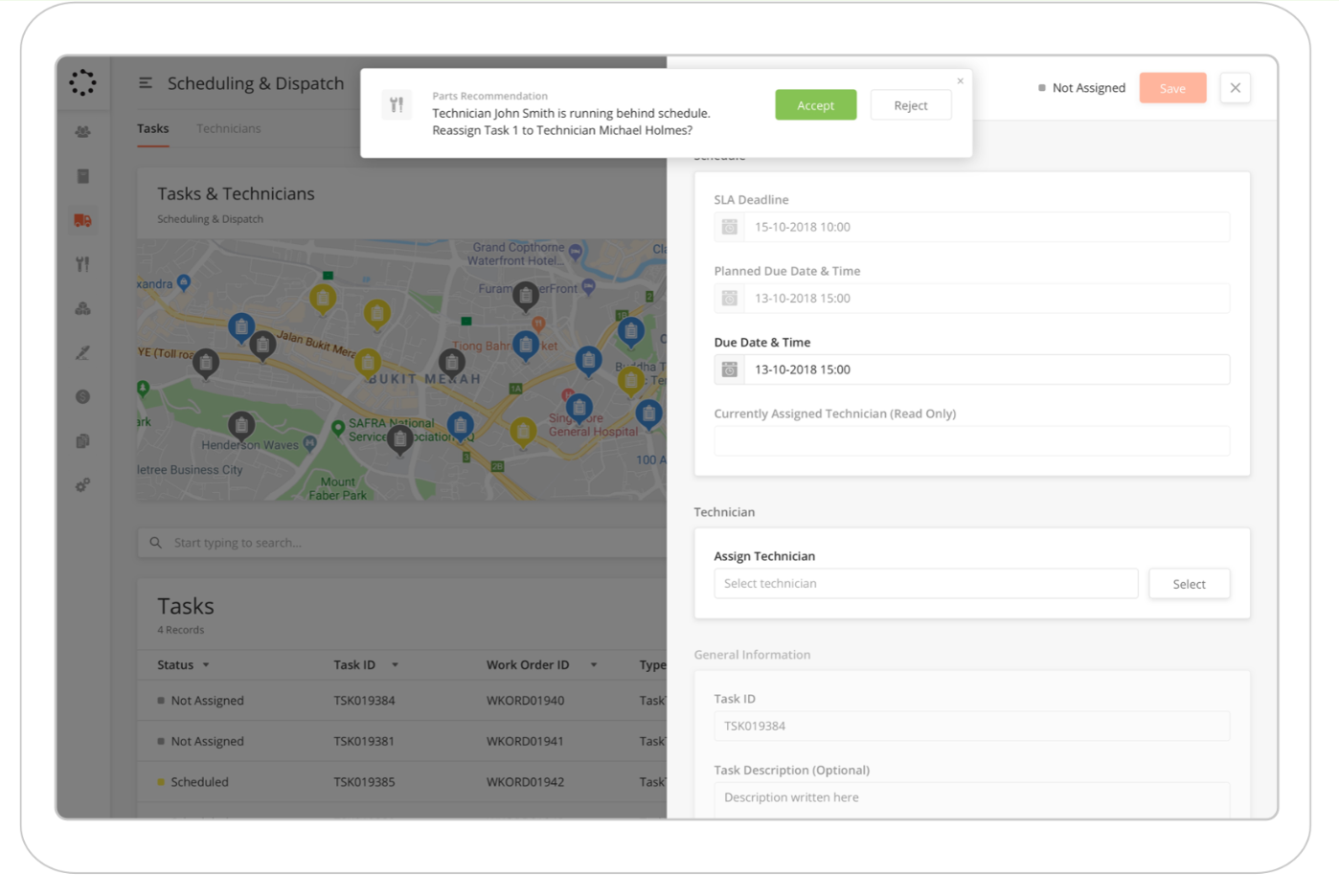
Task: Open the dollar coin billing icon
Action: pos(83,396)
